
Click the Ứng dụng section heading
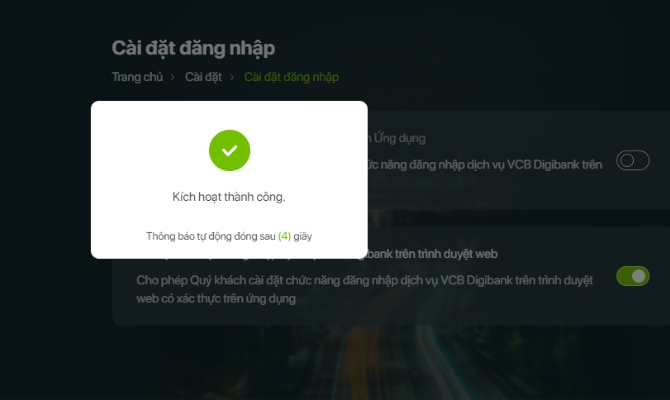click(x=397, y=138)
